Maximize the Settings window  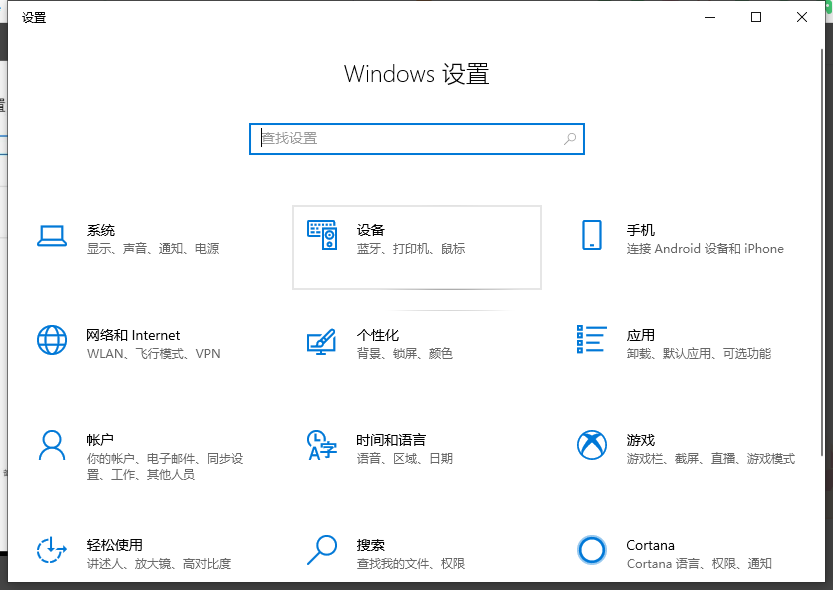756,17
